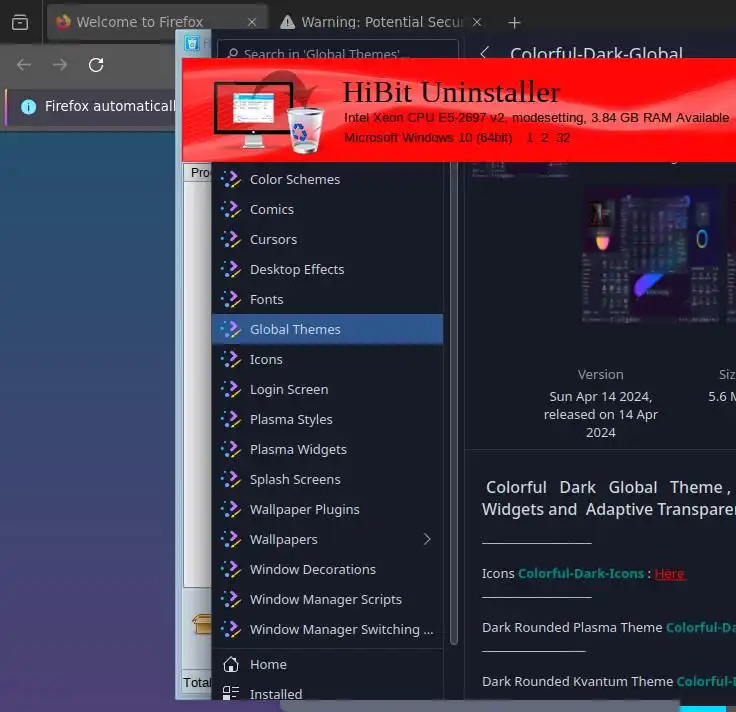Click 'Microsoft Windows 10 (64bit)' text
736x712 pixels.
click(x=428, y=138)
